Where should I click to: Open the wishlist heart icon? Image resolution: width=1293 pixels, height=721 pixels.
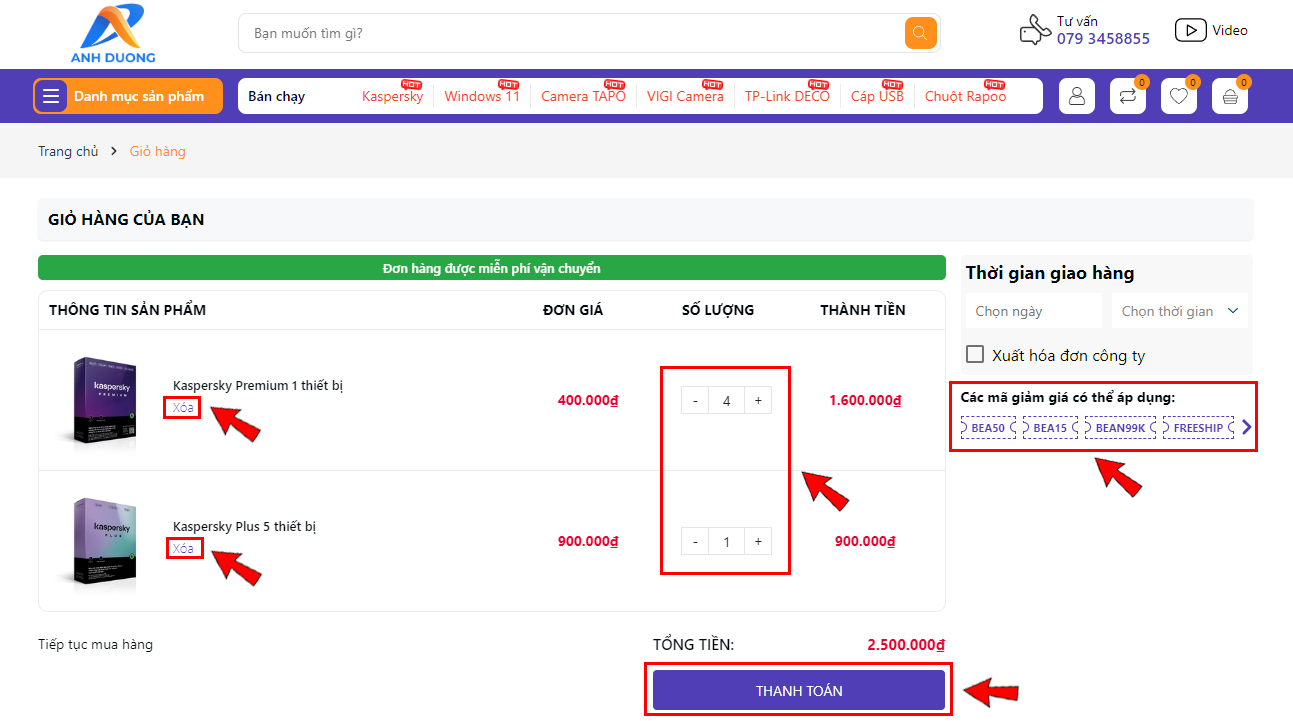[x=1179, y=96]
